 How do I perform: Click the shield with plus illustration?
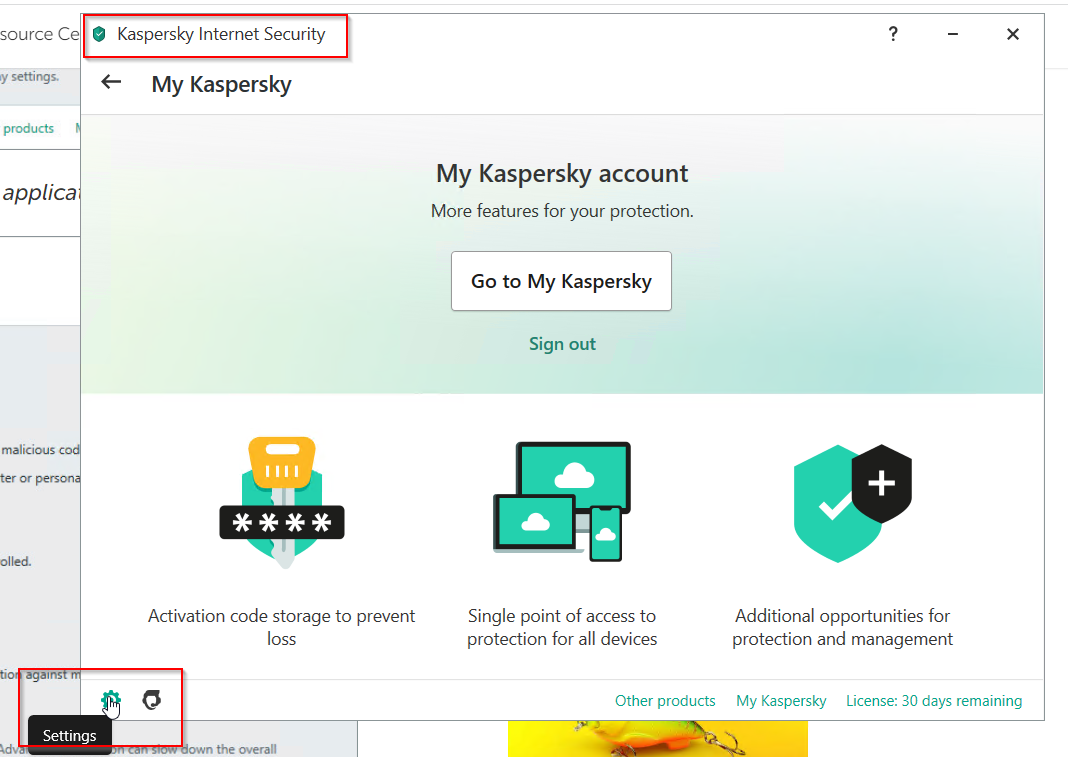853,503
